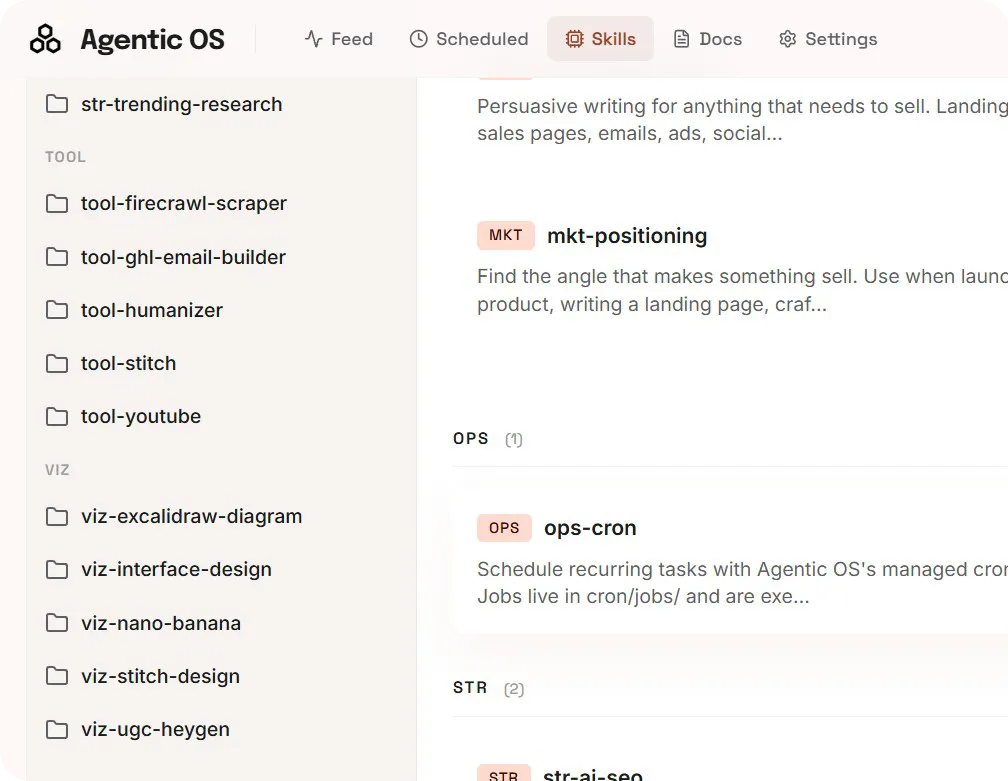
Task: Click the 'Persuasive writing' description text
Action: click(x=742, y=120)
